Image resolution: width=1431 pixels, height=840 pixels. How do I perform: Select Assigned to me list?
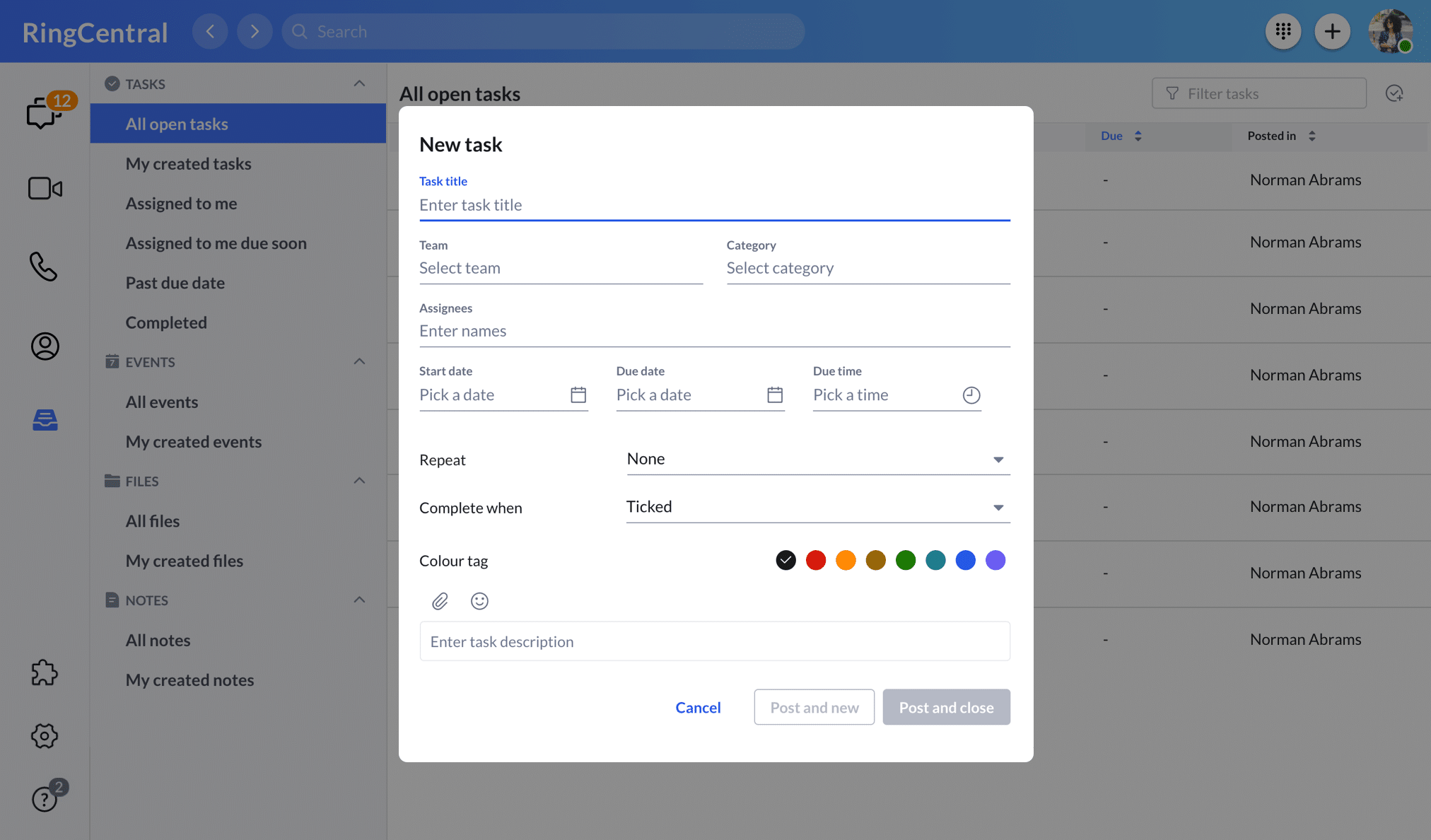point(181,204)
